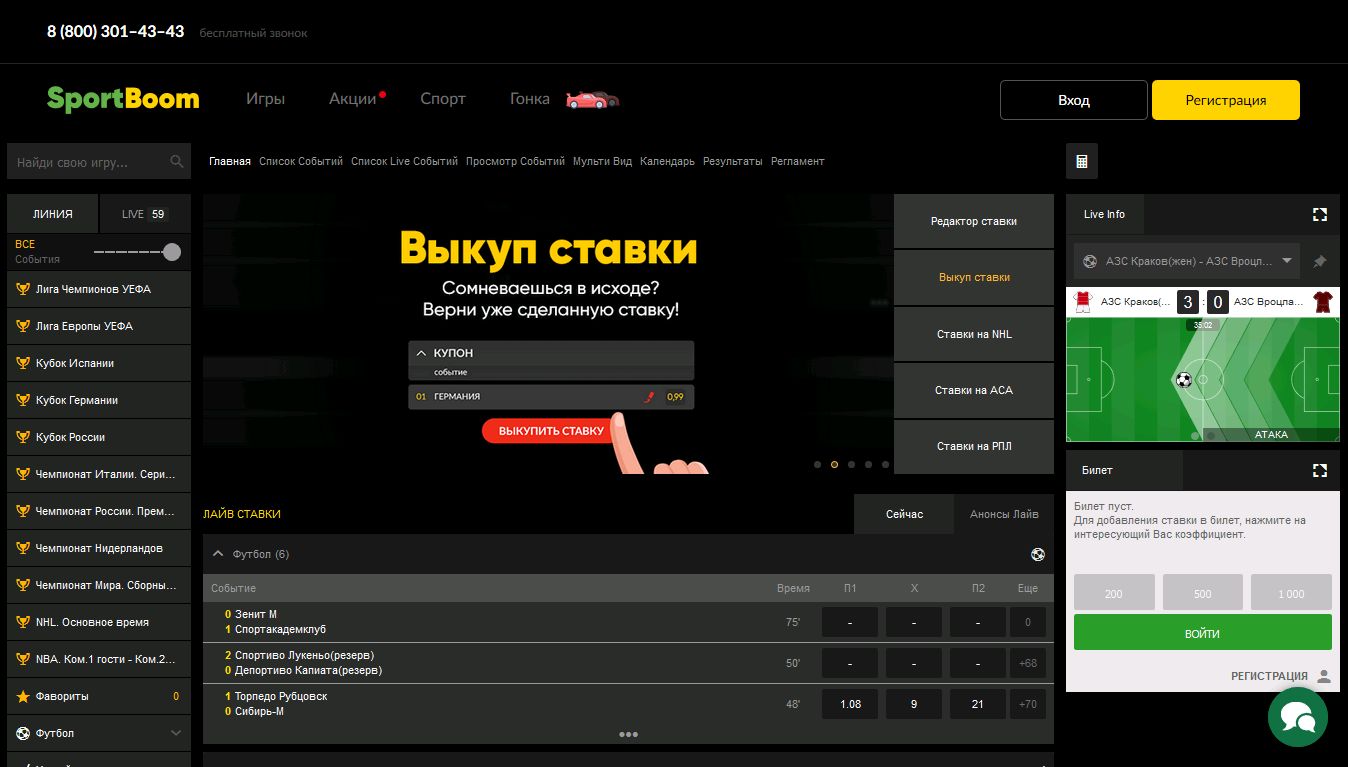Viewport: 1348px width, 767px height.
Task: Open the live match selector dropdown
Action: [x=1186, y=261]
